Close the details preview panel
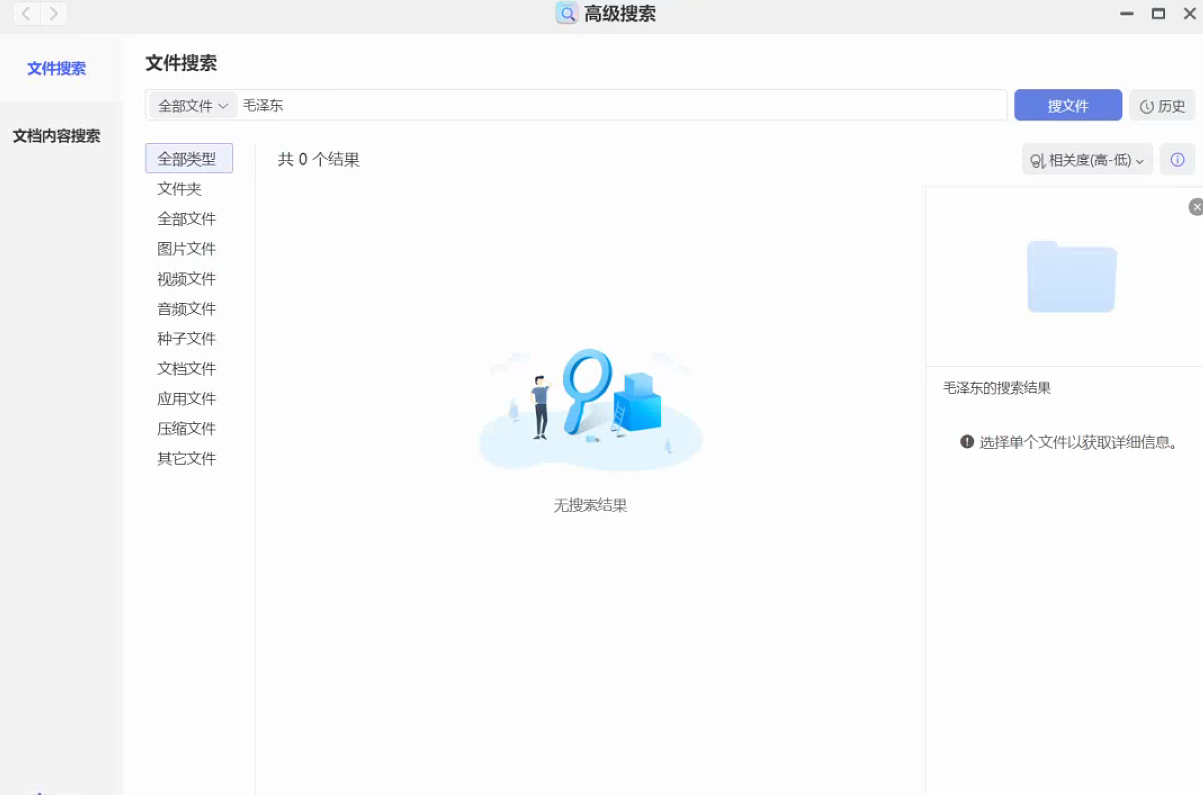Viewport: 1203px width, 795px height. tap(1195, 207)
